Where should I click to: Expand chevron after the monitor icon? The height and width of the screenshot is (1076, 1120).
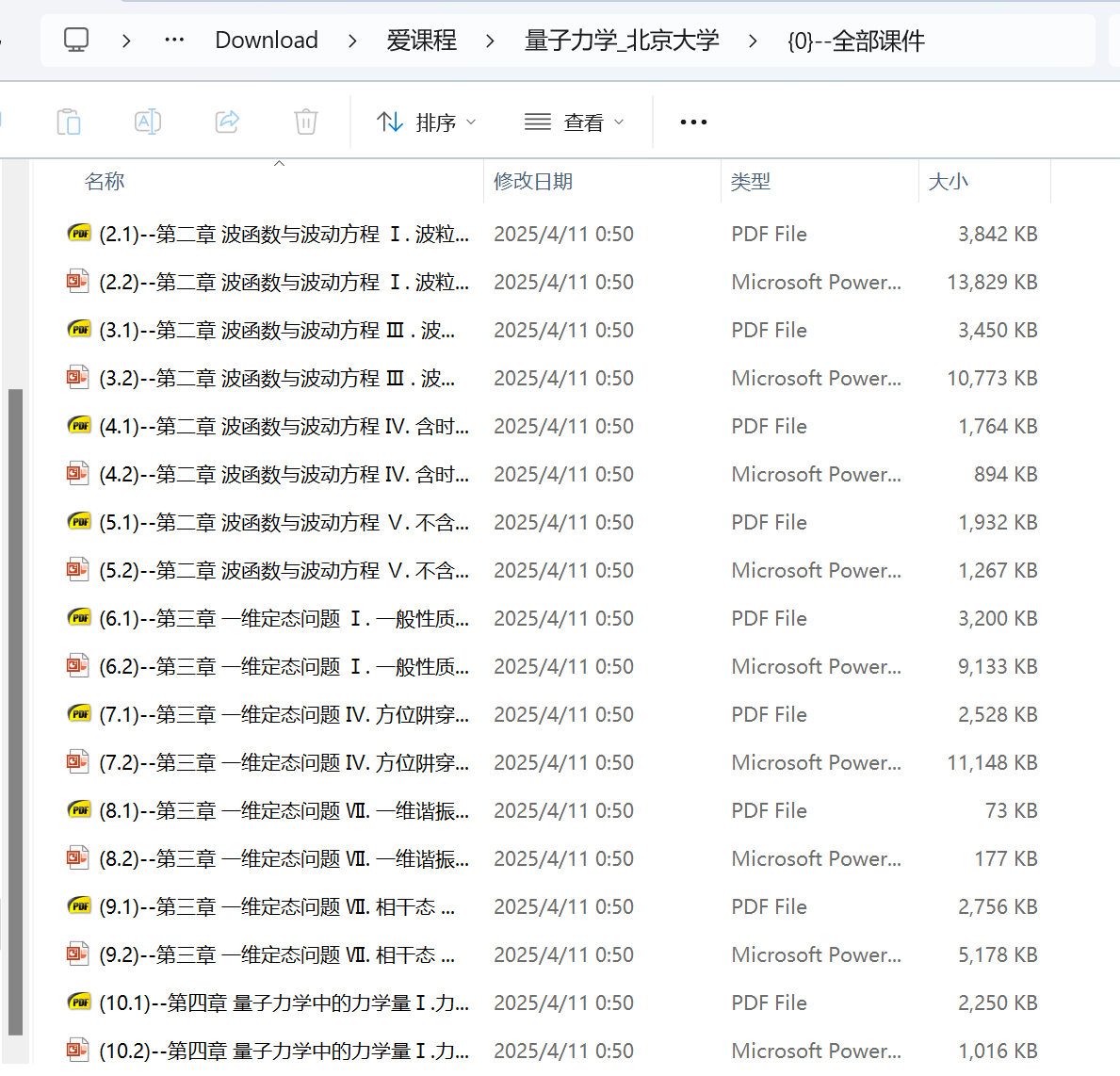126,41
